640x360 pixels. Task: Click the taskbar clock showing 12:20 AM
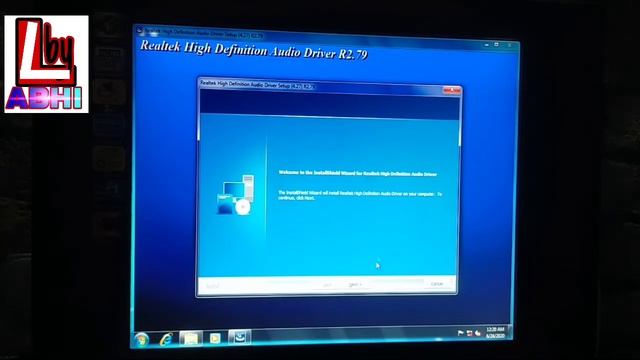(495, 332)
